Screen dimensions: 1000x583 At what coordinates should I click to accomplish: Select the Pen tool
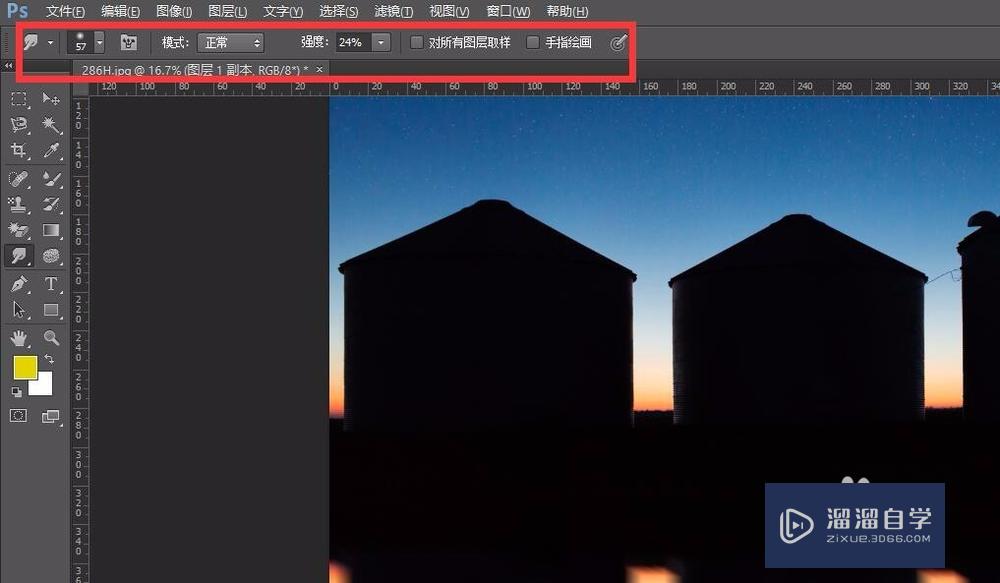[19, 283]
